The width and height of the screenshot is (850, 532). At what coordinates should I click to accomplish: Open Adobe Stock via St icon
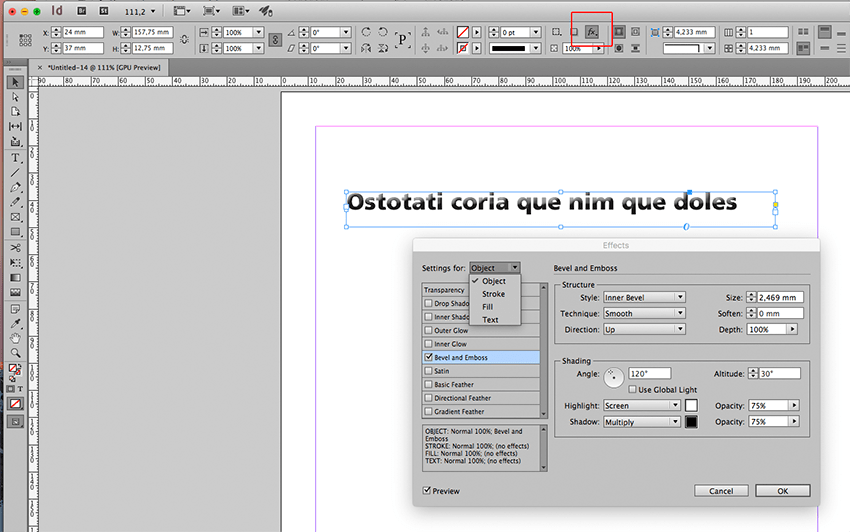coord(104,11)
